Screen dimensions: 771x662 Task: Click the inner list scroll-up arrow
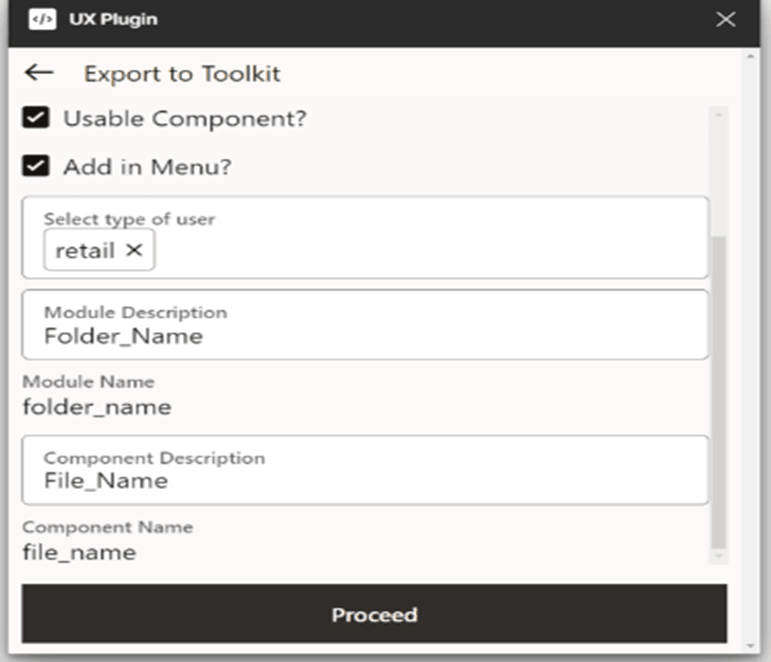[718, 114]
